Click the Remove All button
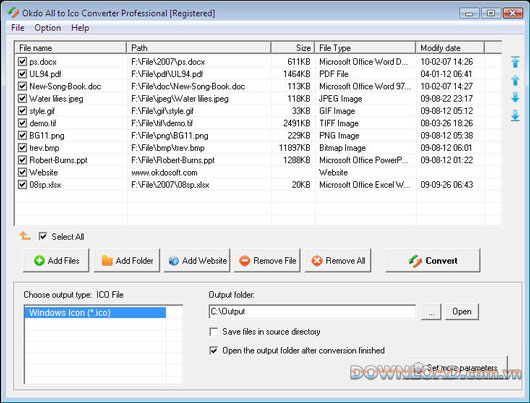The height and width of the screenshot is (403, 530). pyautogui.click(x=338, y=261)
